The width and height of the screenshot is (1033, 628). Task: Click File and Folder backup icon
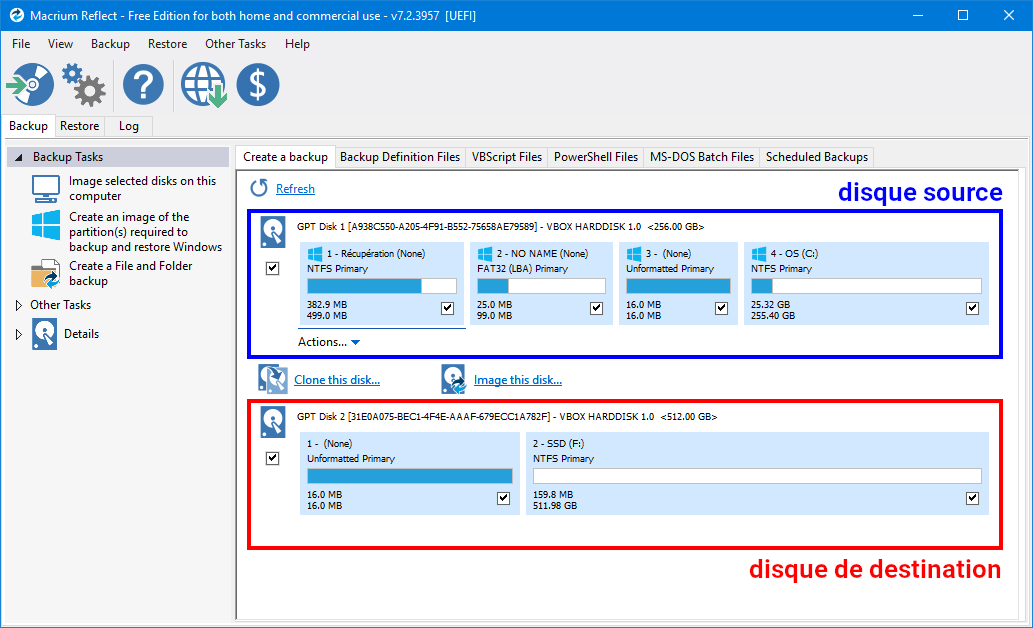(x=45, y=273)
